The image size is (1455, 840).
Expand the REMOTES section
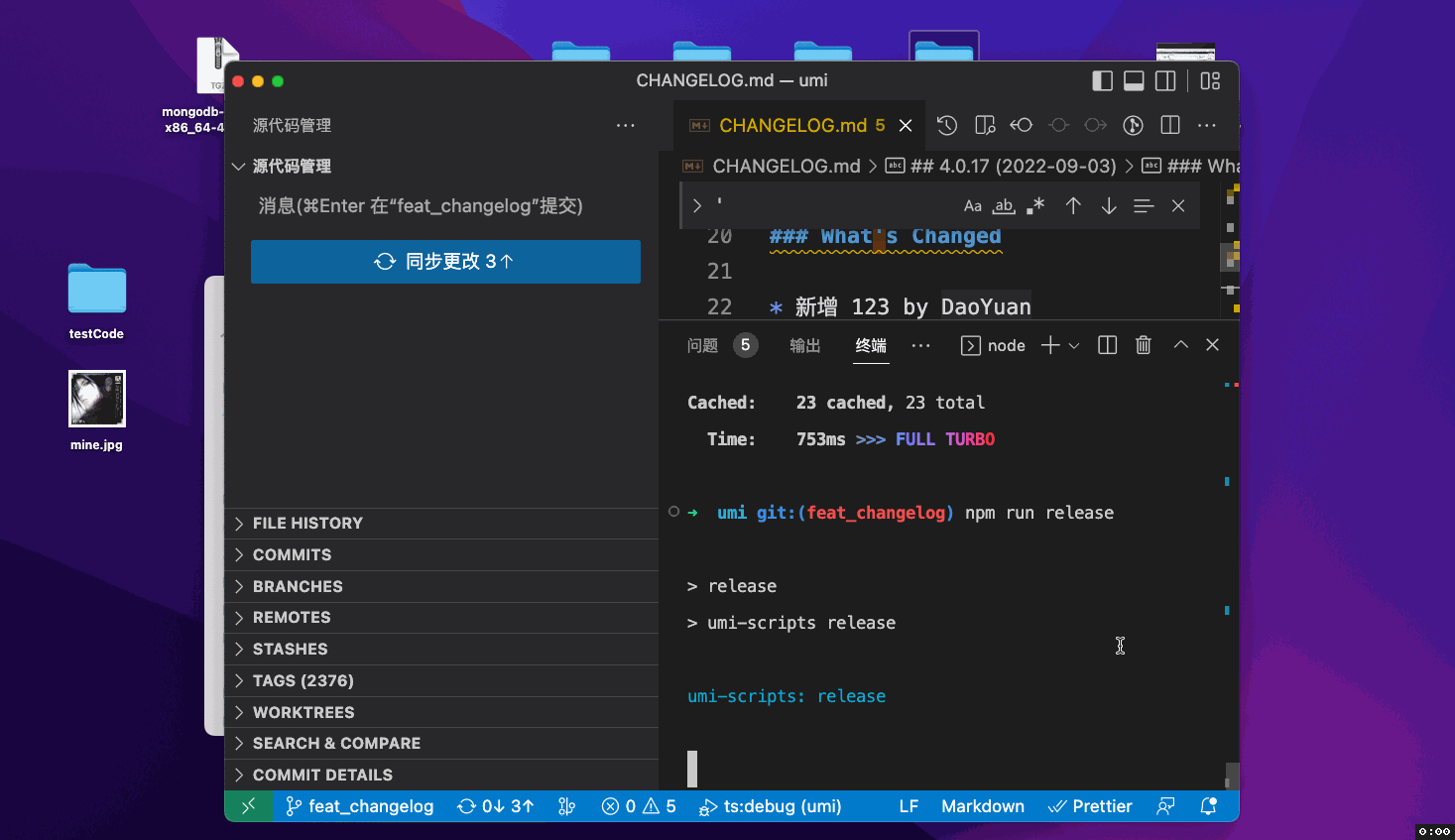441,618
